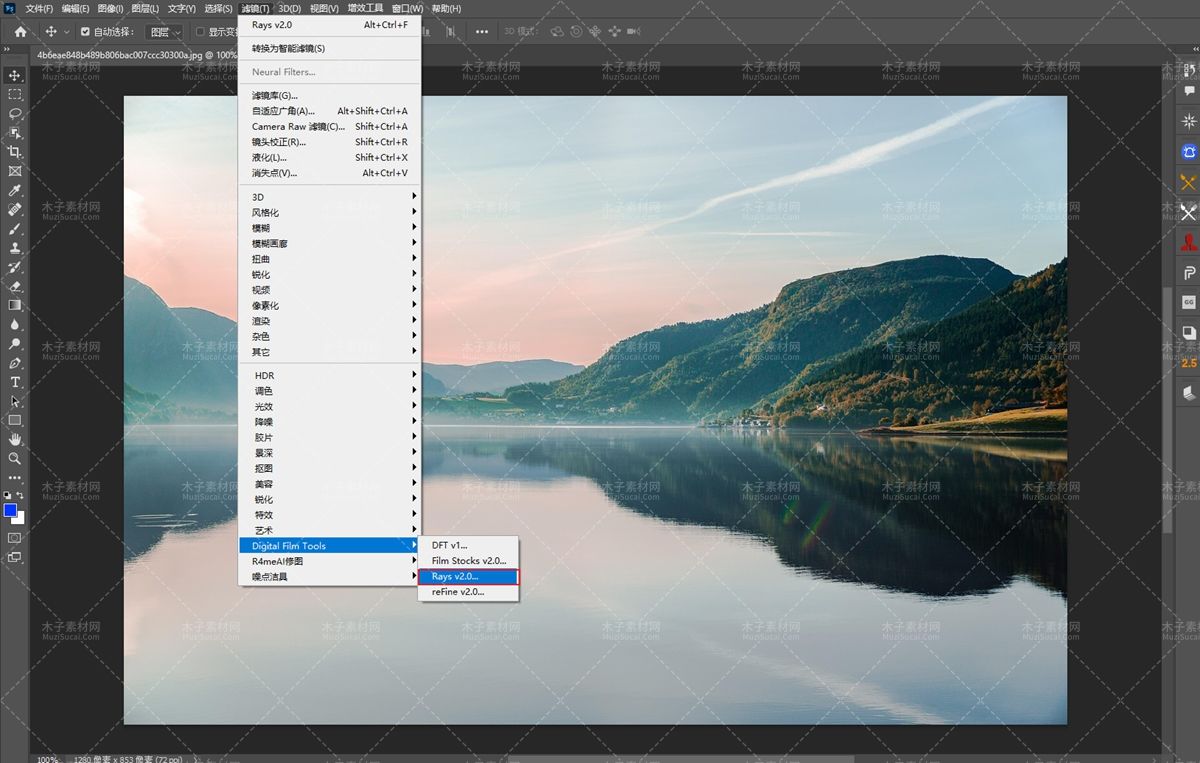Open the orange crossed-tools plugin icon
This screenshot has height=763, width=1200.
(x=1189, y=182)
